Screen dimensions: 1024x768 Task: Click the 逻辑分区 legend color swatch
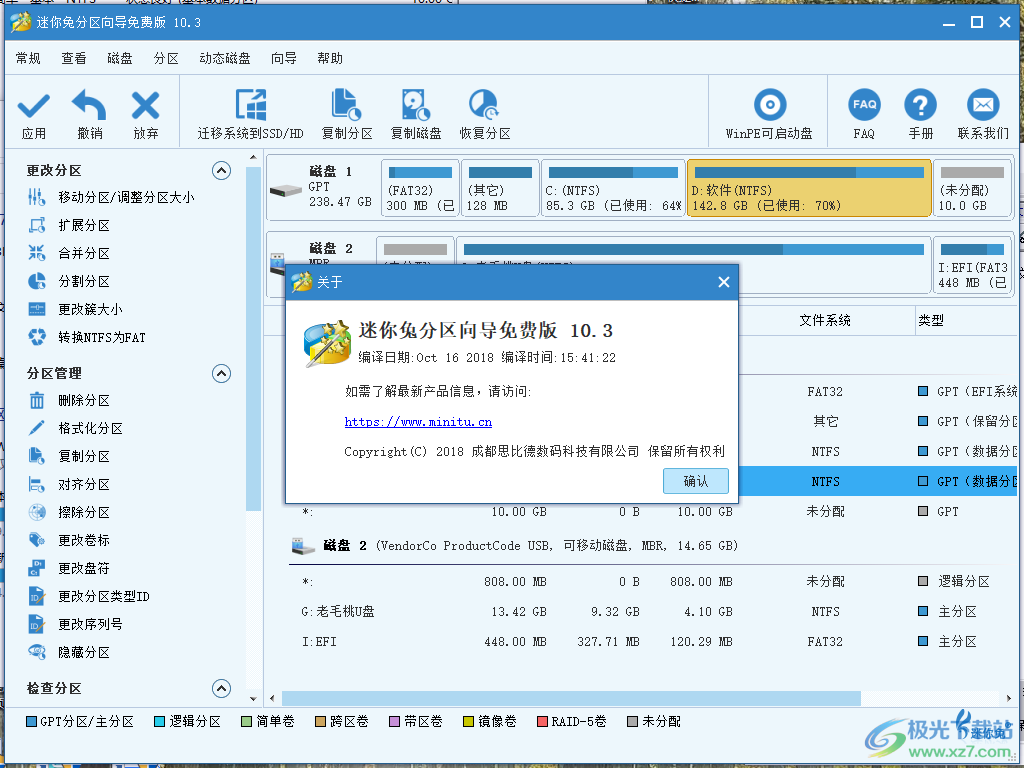162,720
